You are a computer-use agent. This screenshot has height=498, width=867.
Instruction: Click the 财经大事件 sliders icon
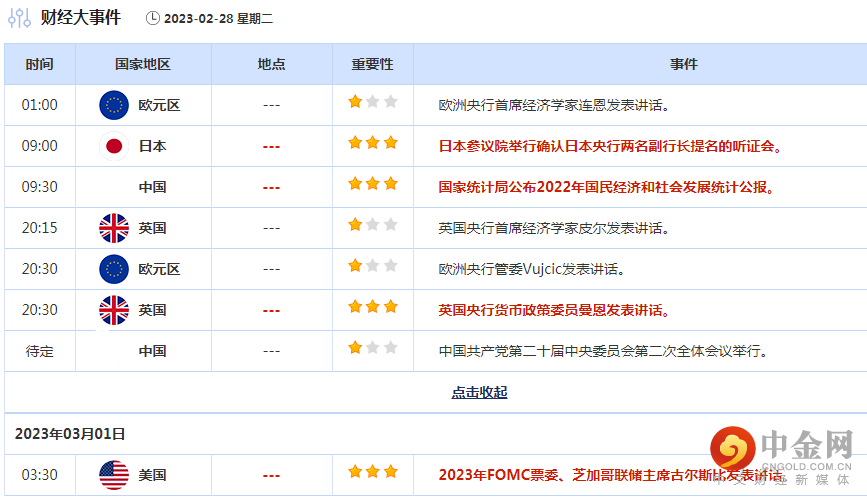click(x=19, y=18)
